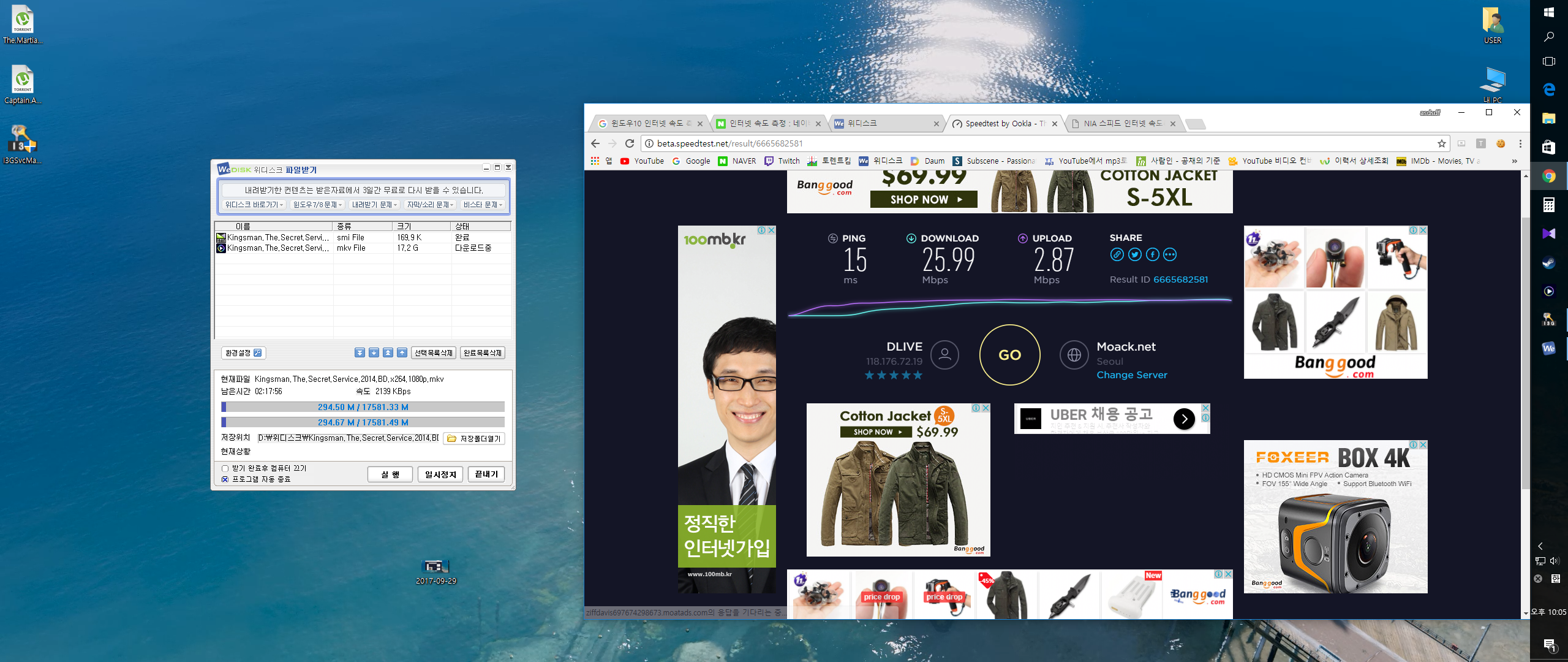Switch to NIA 스피드 인터넷 속도 tab
1568x662 pixels.
(1122, 123)
